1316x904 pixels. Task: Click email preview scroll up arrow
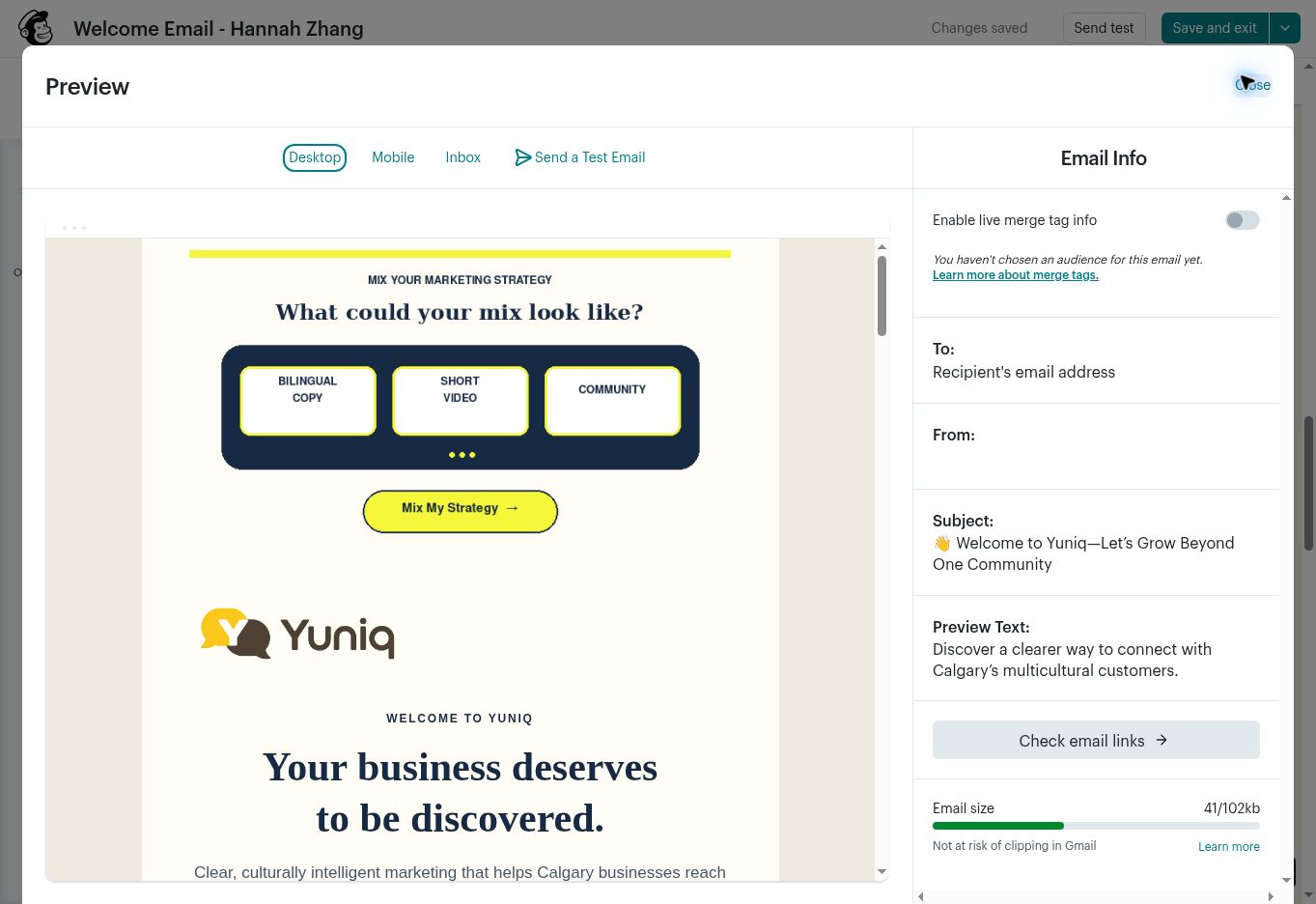tap(882, 246)
